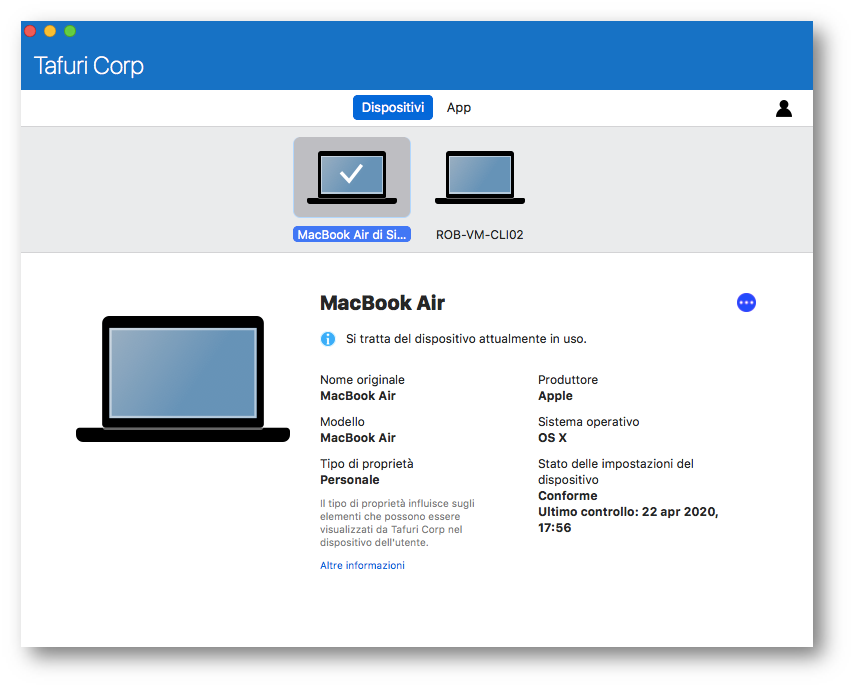The height and width of the screenshot is (689, 855).
Task: Select the ROB-VM-CLI02 laptop icon
Action: 480,178
